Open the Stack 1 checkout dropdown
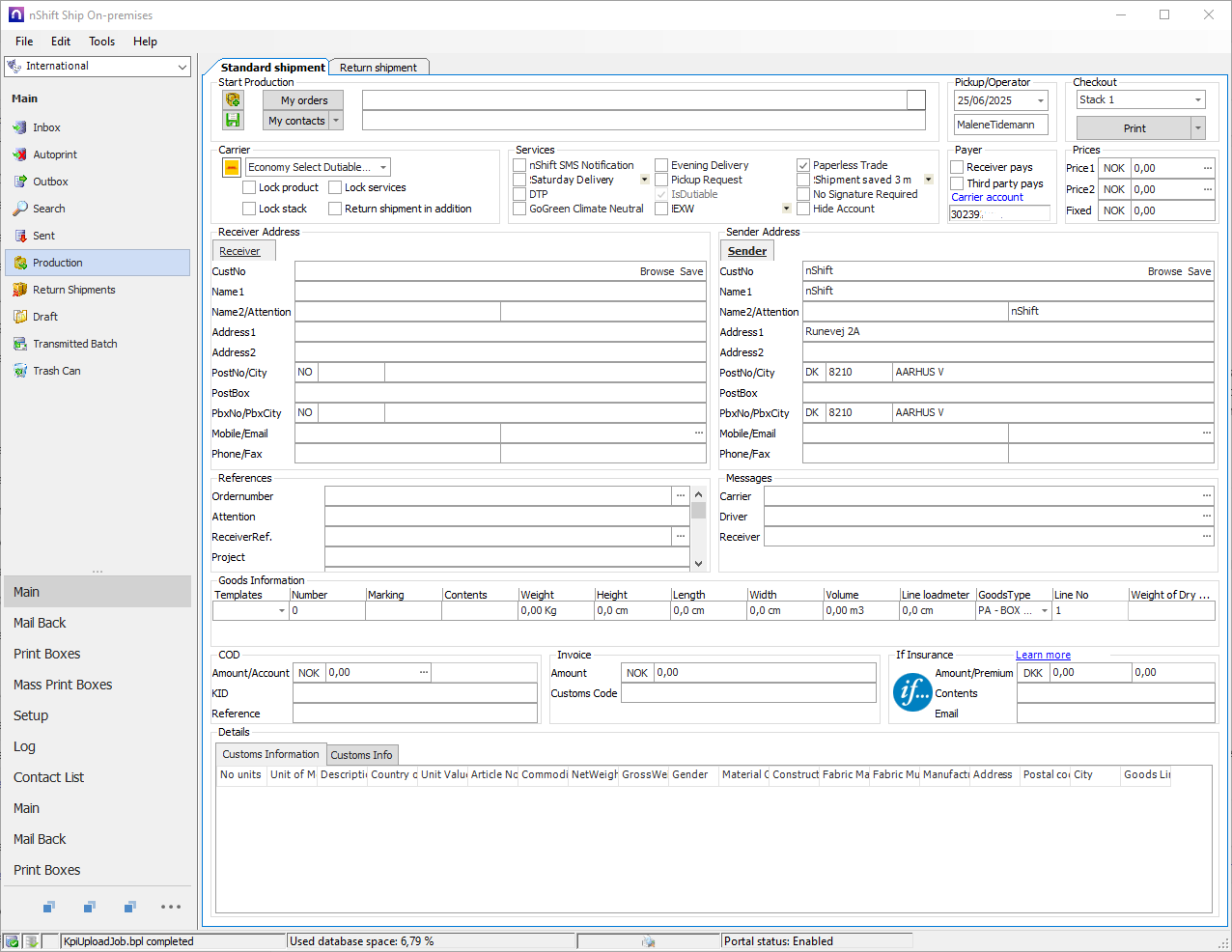This screenshot has height=952, width=1232. click(1197, 99)
